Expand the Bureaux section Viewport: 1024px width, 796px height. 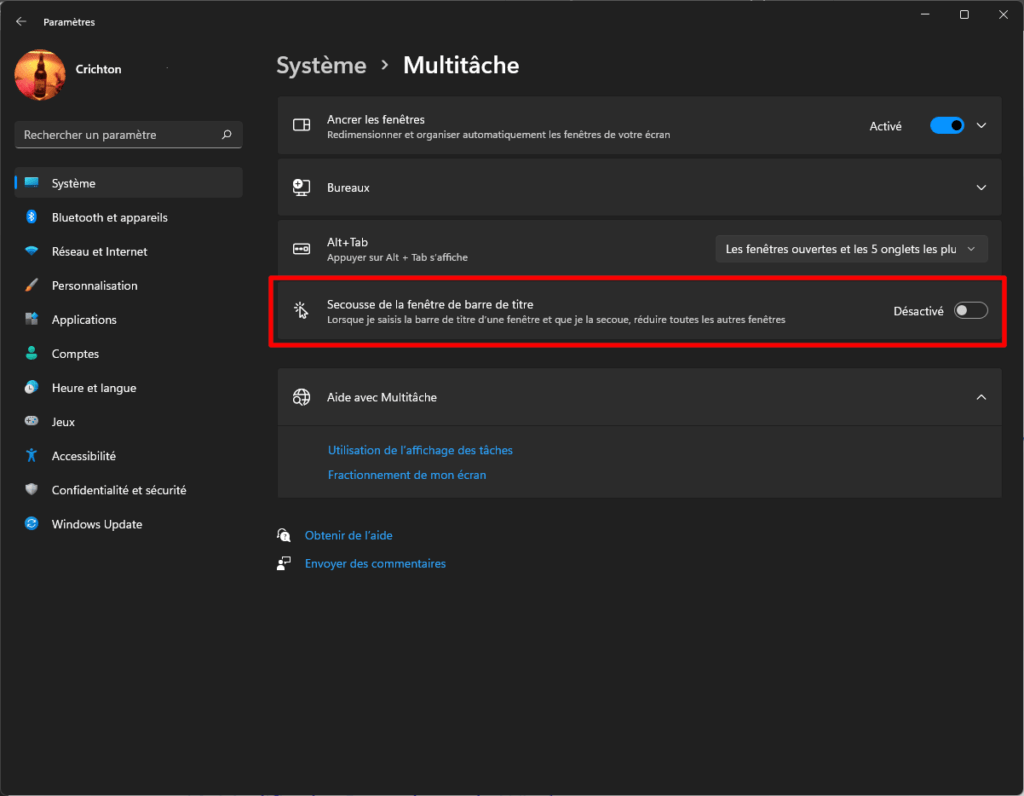coord(981,188)
